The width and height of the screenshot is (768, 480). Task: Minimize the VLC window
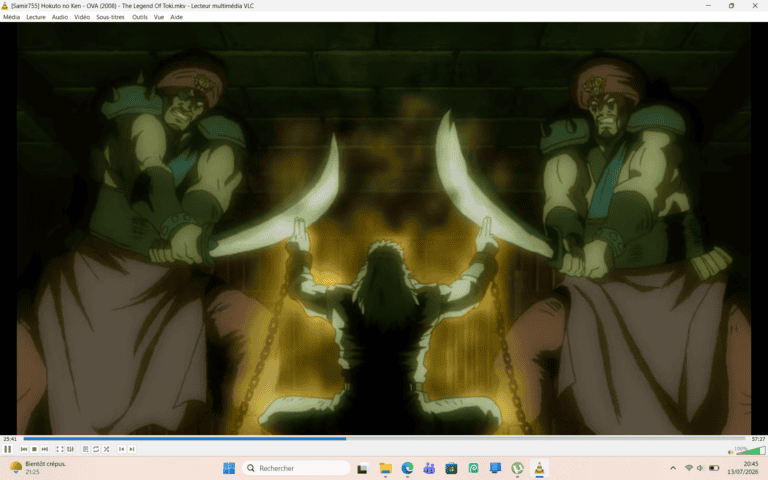[708, 6]
